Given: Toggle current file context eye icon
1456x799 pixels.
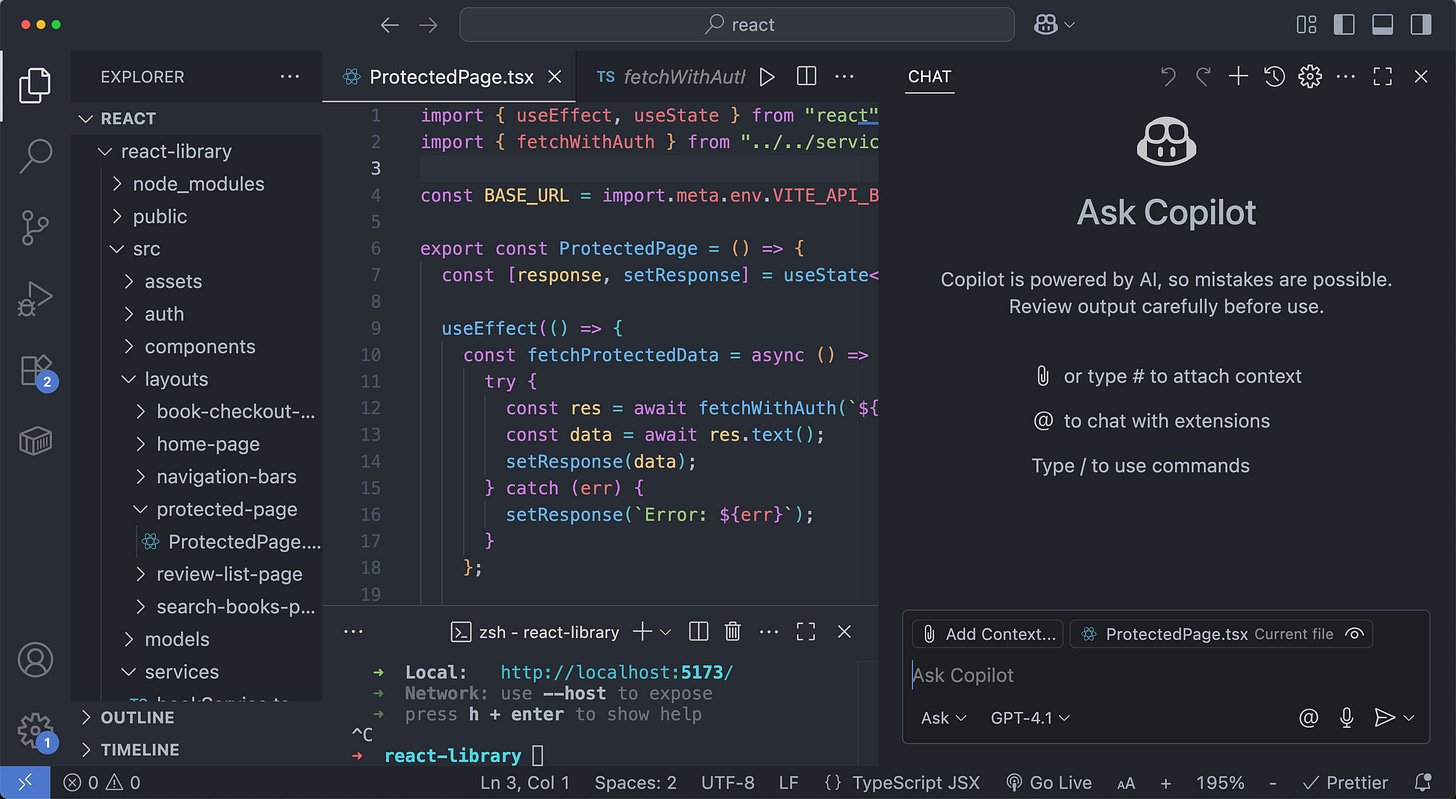Looking at the screenshot, I should (1354, 634).
